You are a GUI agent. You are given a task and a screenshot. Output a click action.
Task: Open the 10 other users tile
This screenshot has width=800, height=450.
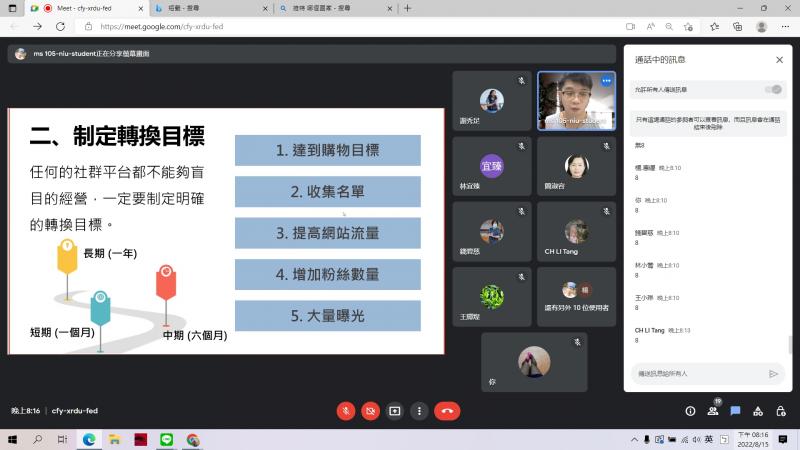576,297
